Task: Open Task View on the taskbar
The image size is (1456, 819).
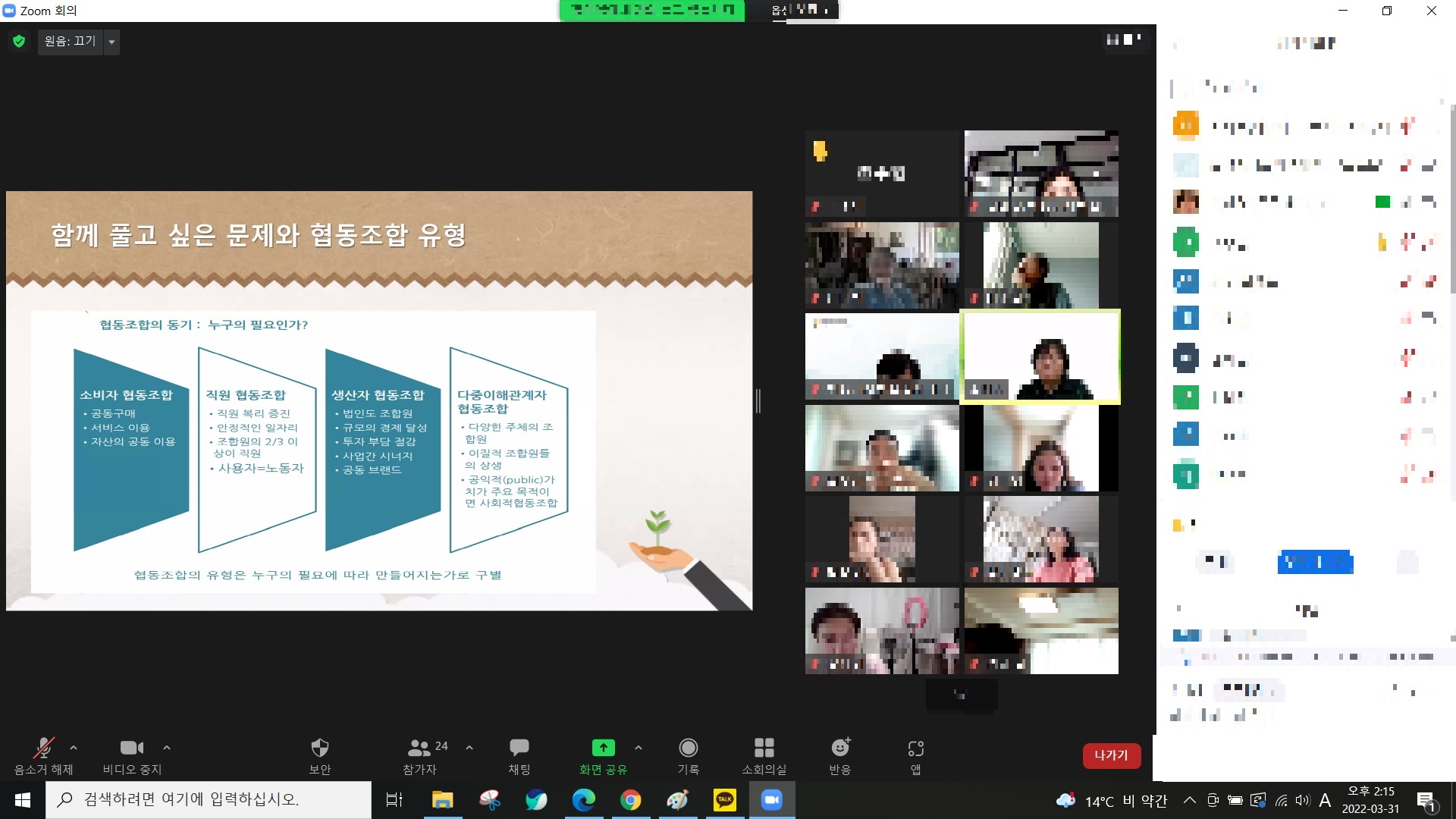Action: coord(394,800)
